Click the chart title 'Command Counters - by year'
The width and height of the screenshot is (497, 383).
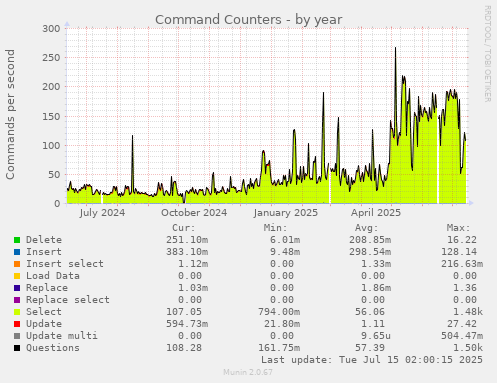click(249, 20)
